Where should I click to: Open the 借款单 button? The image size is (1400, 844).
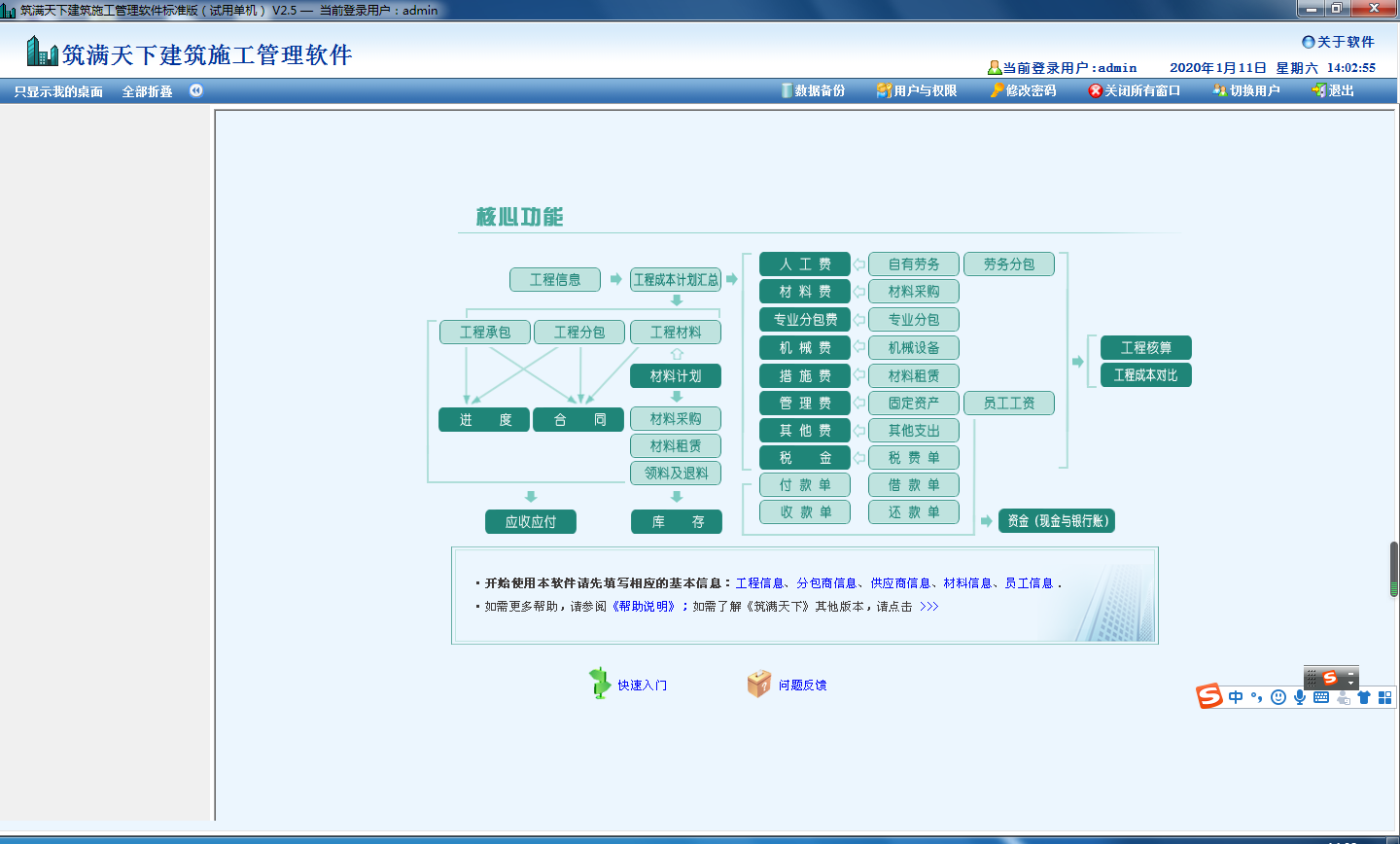pyautogui.click(x=914, y=485)
